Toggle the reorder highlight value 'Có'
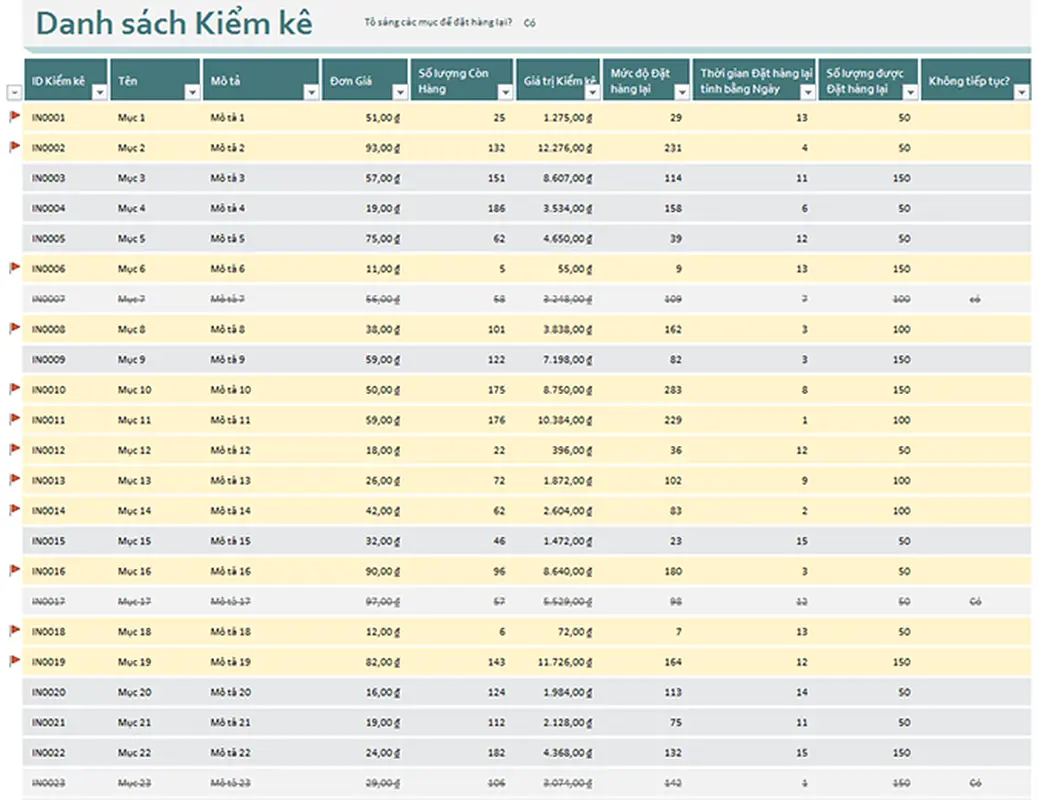Screen dimensions: 1038x800 [x=530, y=23]
